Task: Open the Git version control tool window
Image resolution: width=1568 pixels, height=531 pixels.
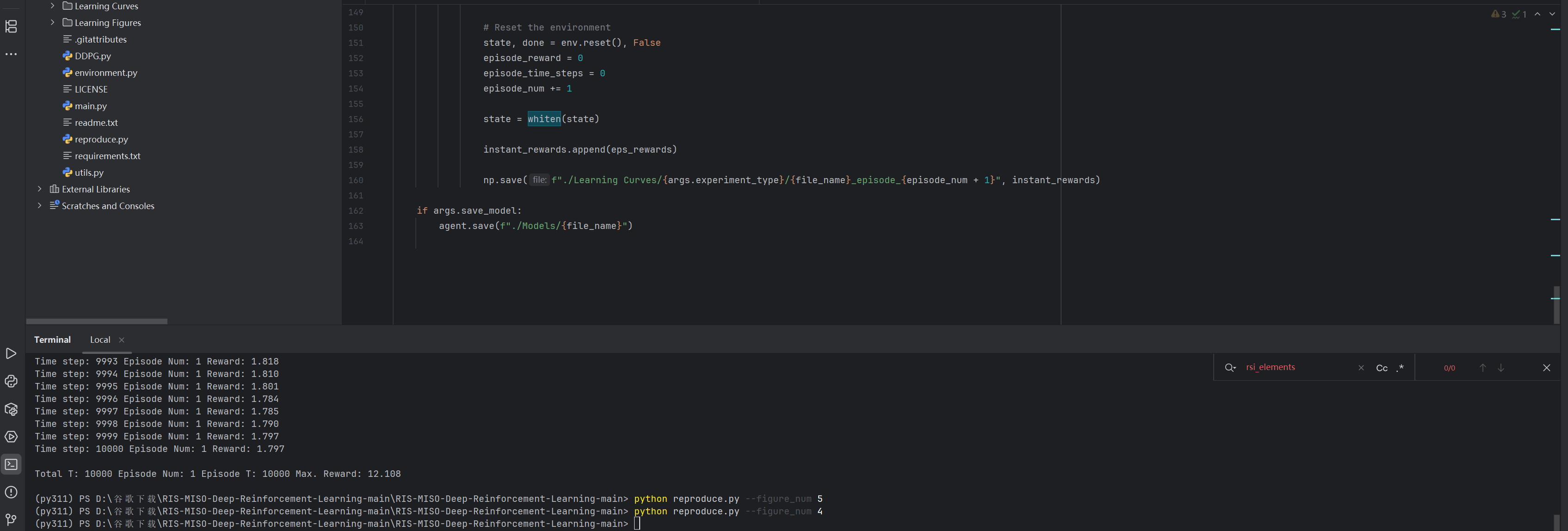Action: 11,519
